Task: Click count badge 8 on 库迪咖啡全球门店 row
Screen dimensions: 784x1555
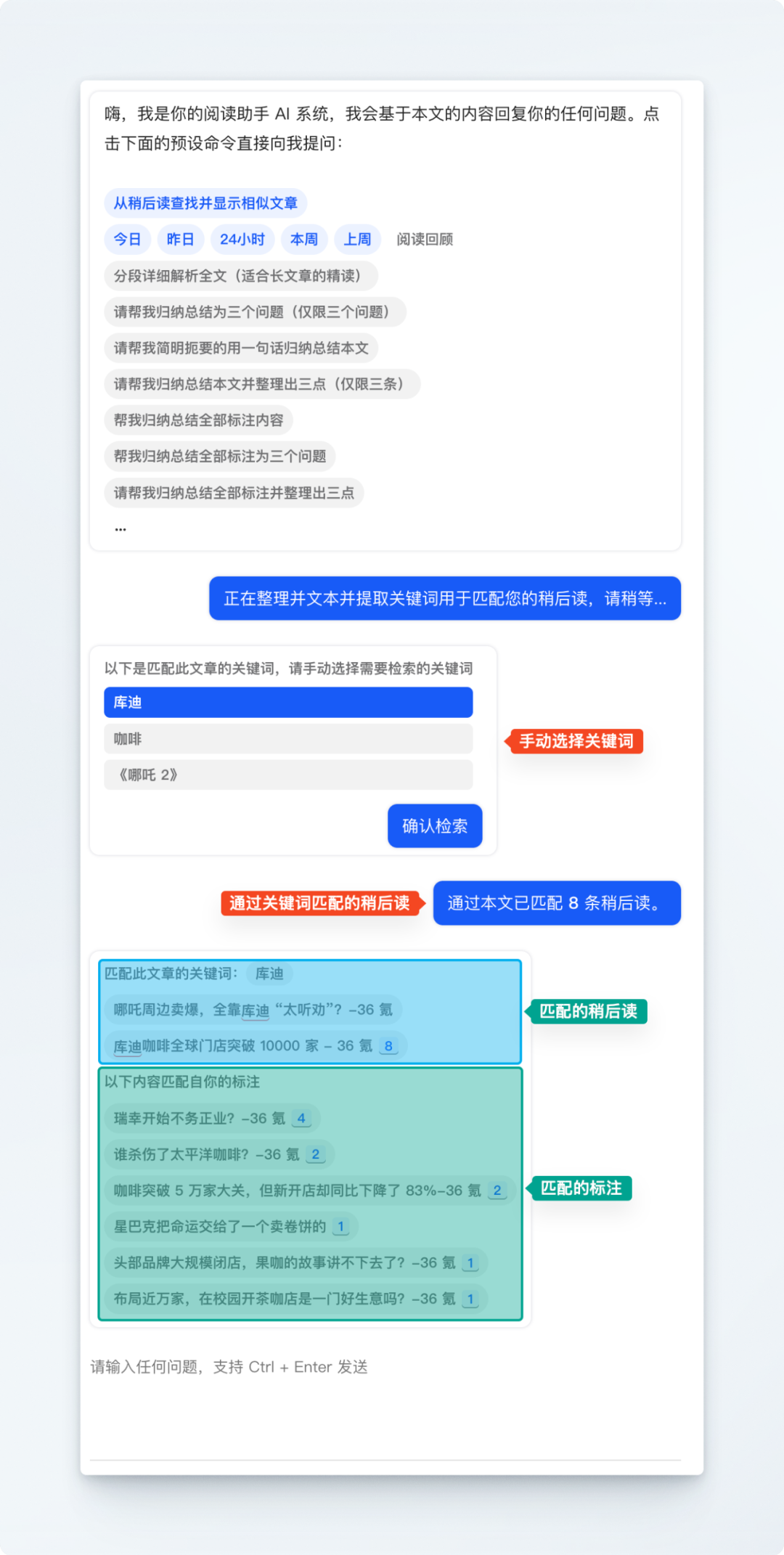Action: [388, 1046]
